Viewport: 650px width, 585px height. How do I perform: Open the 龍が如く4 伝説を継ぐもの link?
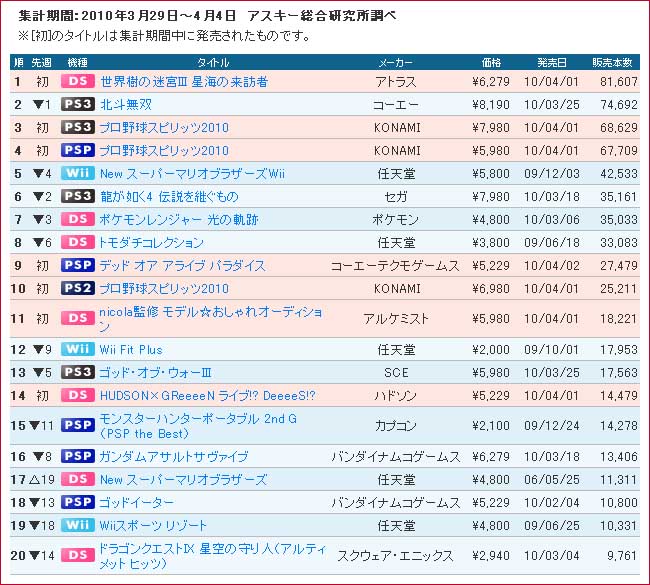click(169, 197)
